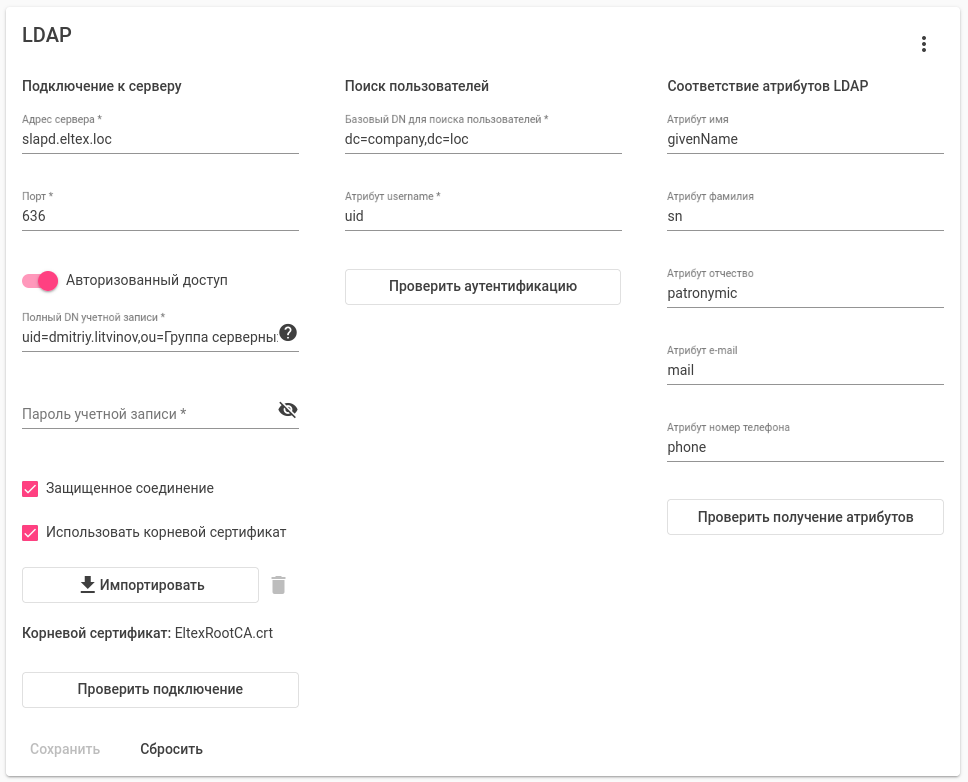Delete root certificate with trash icon
This screenshot has height=782, width=968.
click(279, 585)
